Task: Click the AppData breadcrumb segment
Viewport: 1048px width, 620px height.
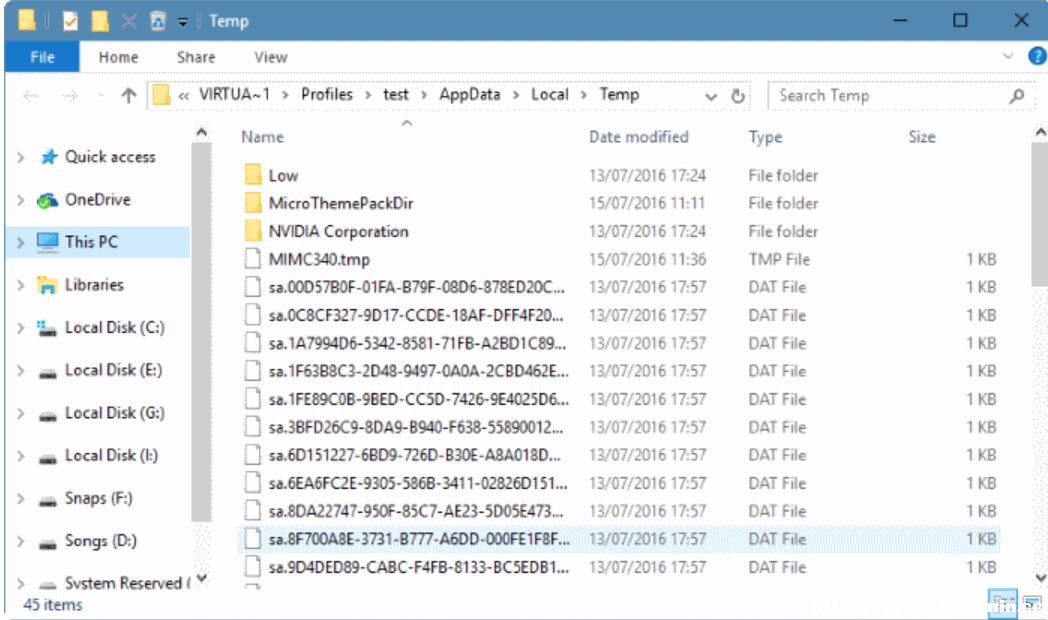Action: point(470,95)
